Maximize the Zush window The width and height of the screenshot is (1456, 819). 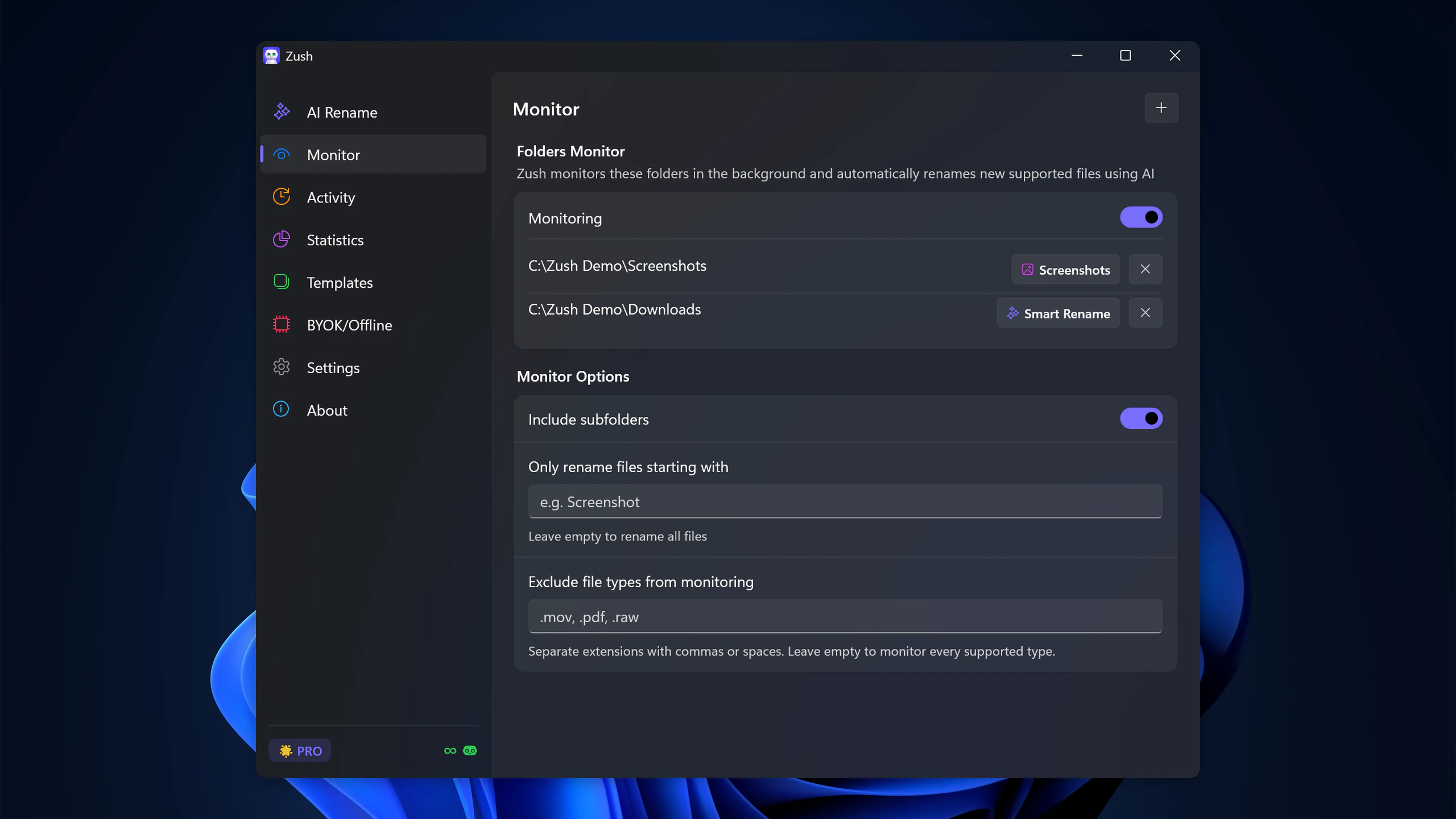[x=1125, y=56]
